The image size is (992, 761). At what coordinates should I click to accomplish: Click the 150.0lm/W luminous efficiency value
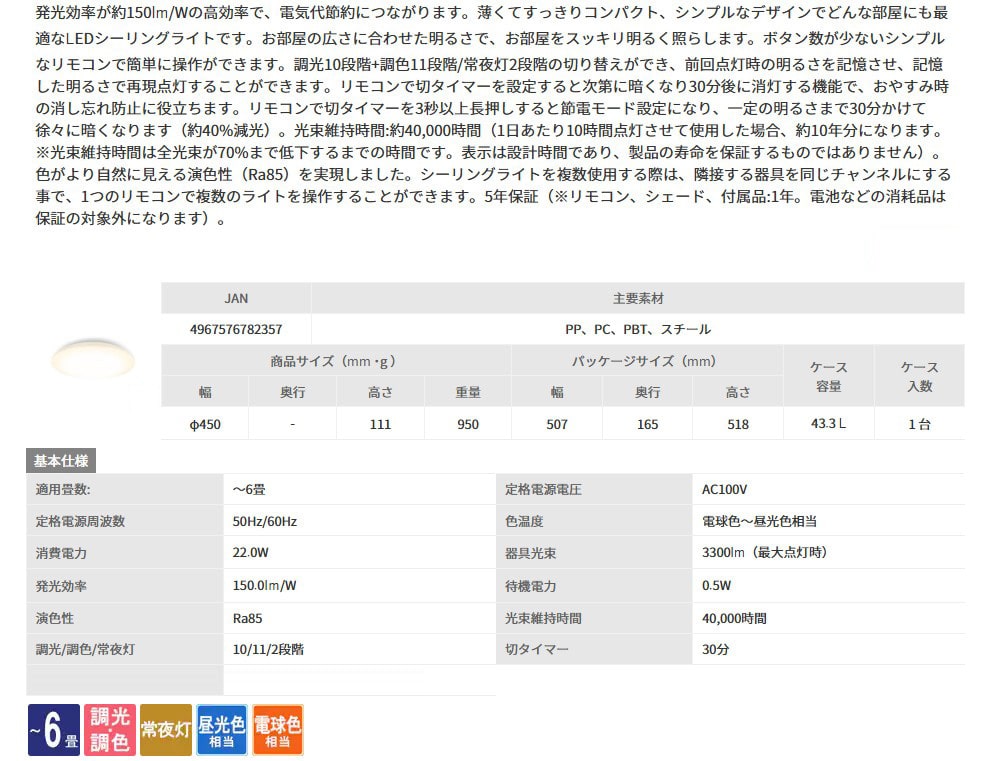[x=264, y=586]
